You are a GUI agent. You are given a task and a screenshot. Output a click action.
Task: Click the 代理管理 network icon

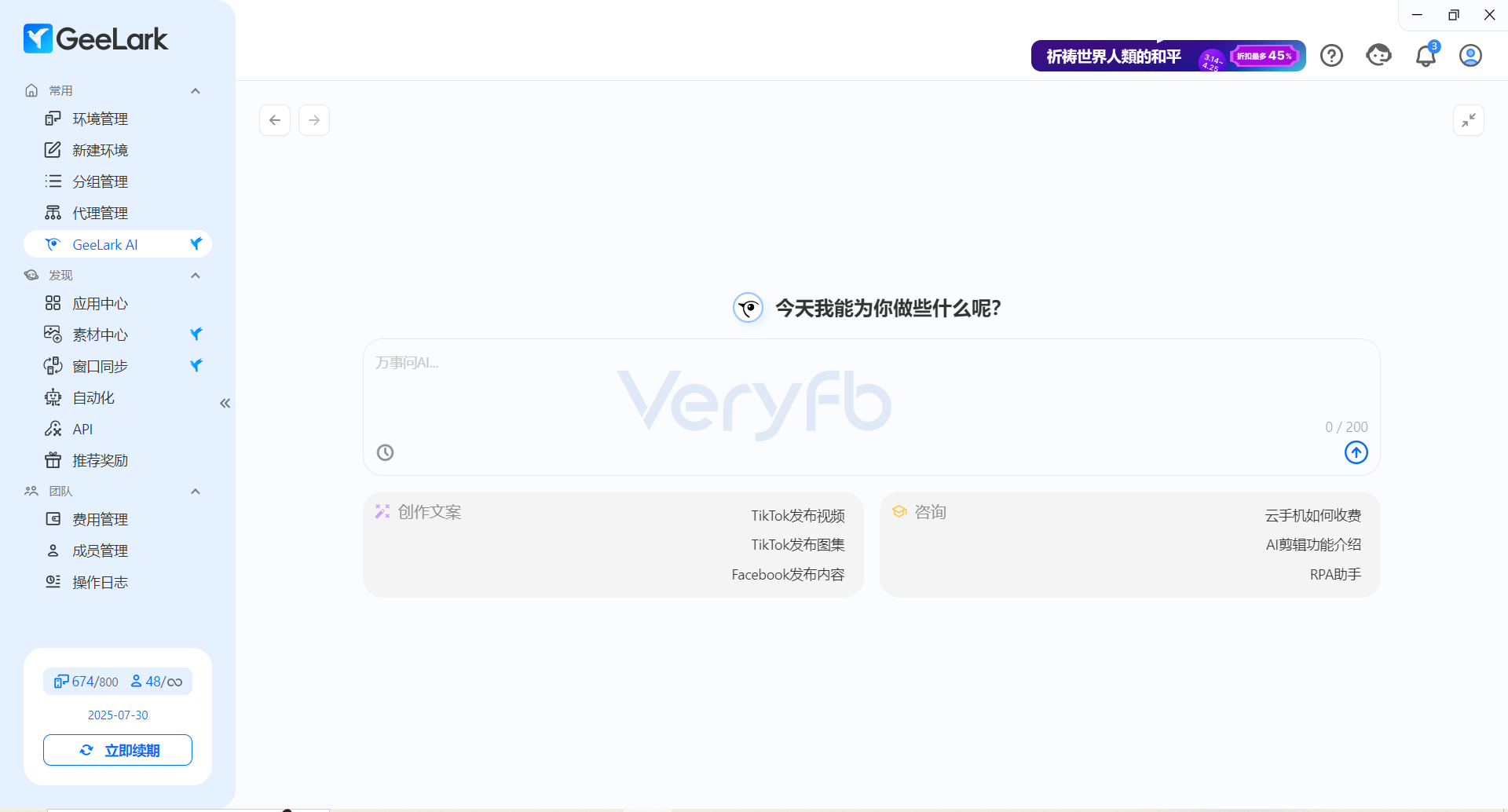pos(53,213)
